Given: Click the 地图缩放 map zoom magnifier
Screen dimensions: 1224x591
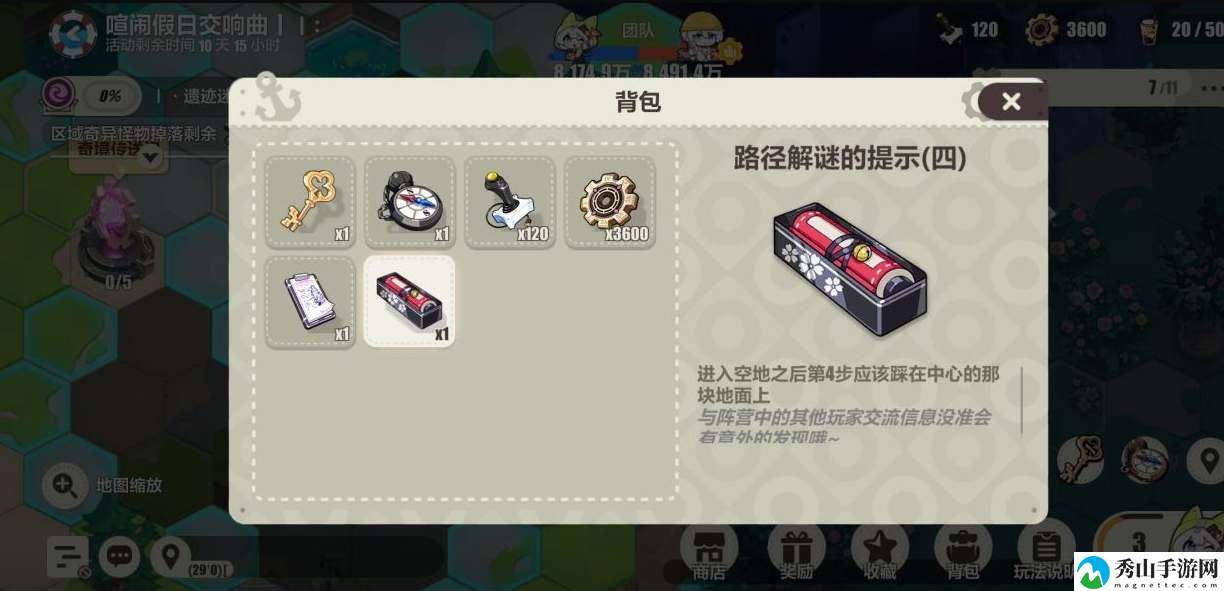Looking at the screenshot, I should pos(65,486).
